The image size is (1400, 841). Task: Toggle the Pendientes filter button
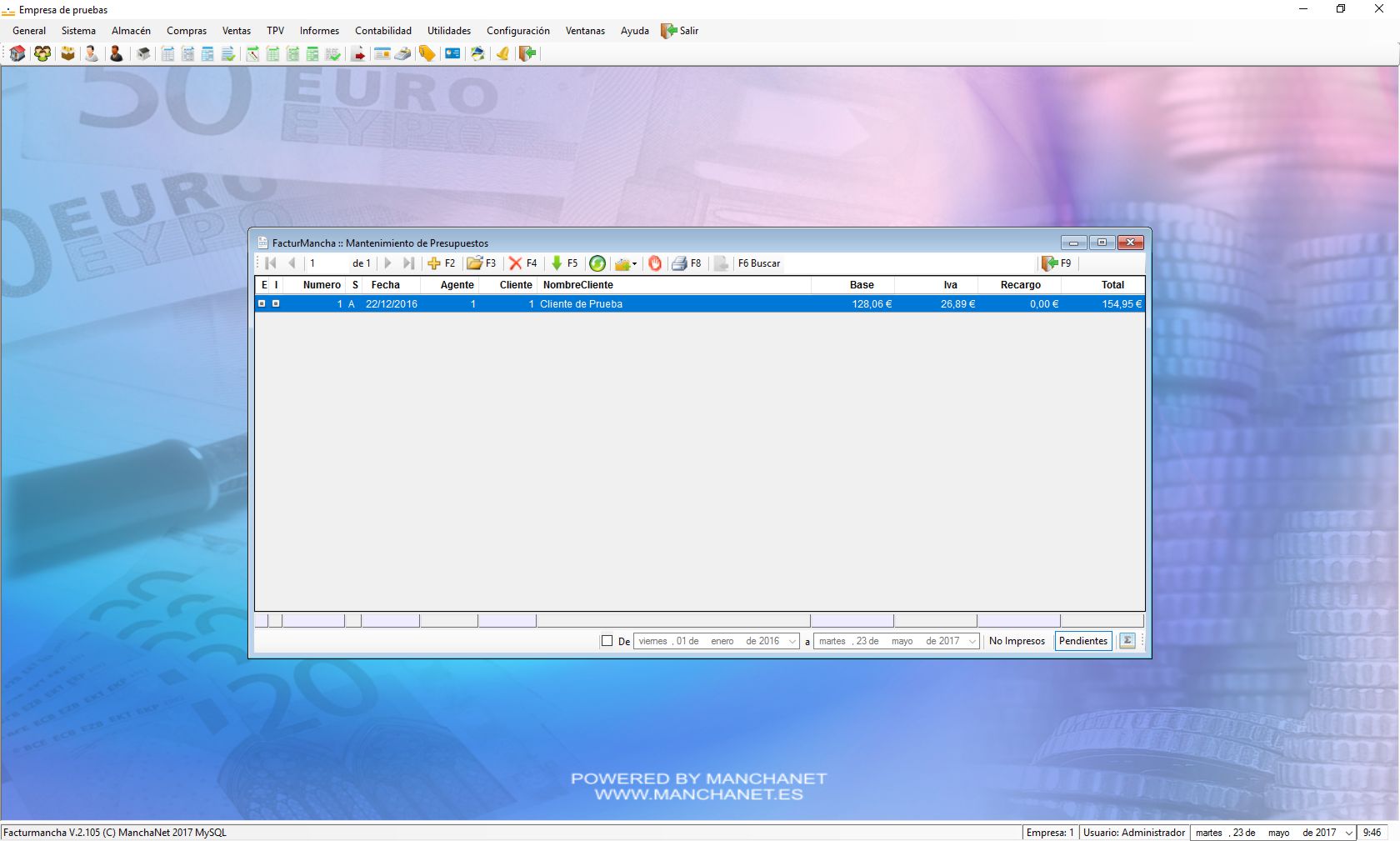[1082, 641]
